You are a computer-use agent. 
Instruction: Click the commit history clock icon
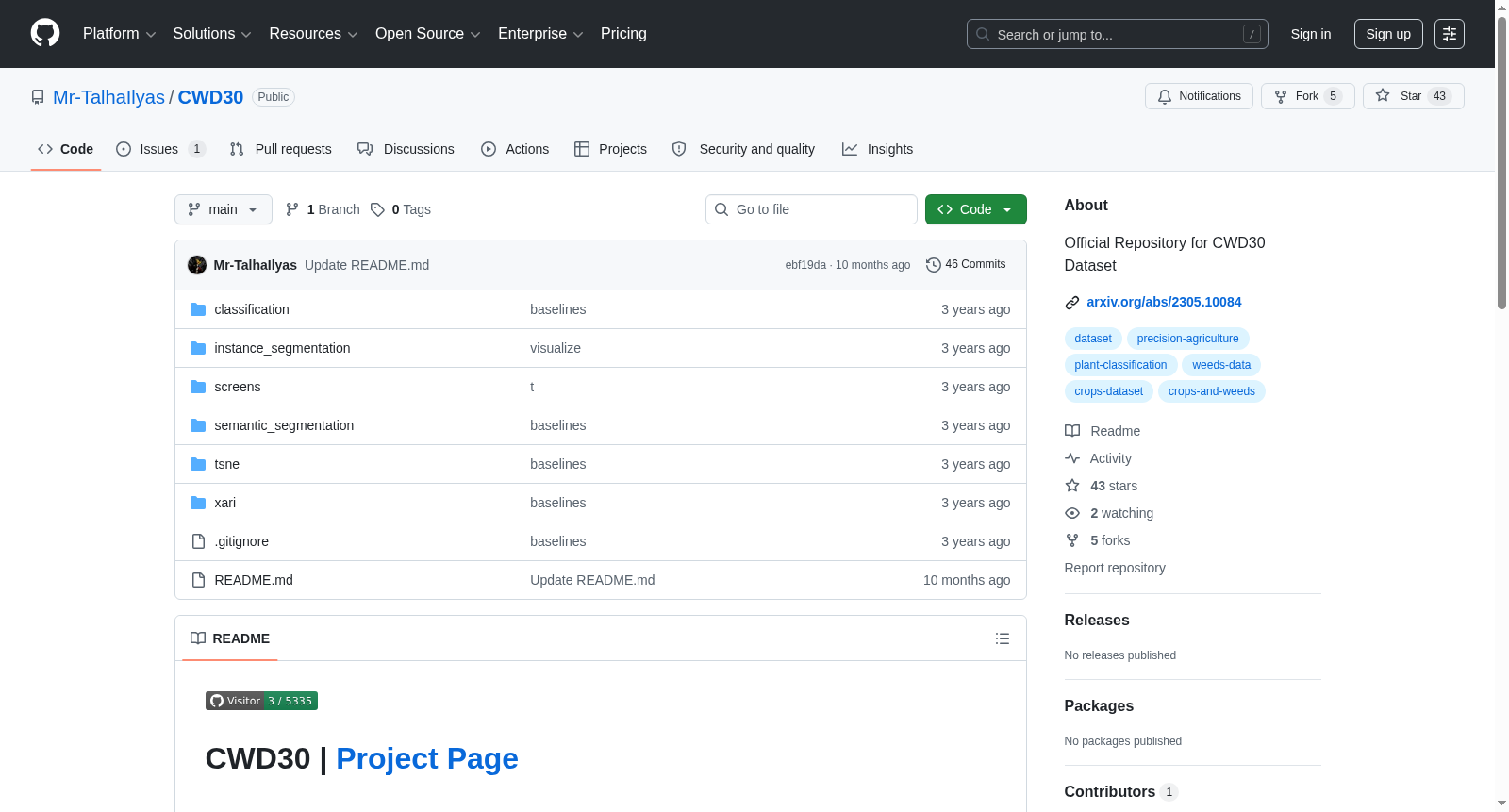pos(934,265)
